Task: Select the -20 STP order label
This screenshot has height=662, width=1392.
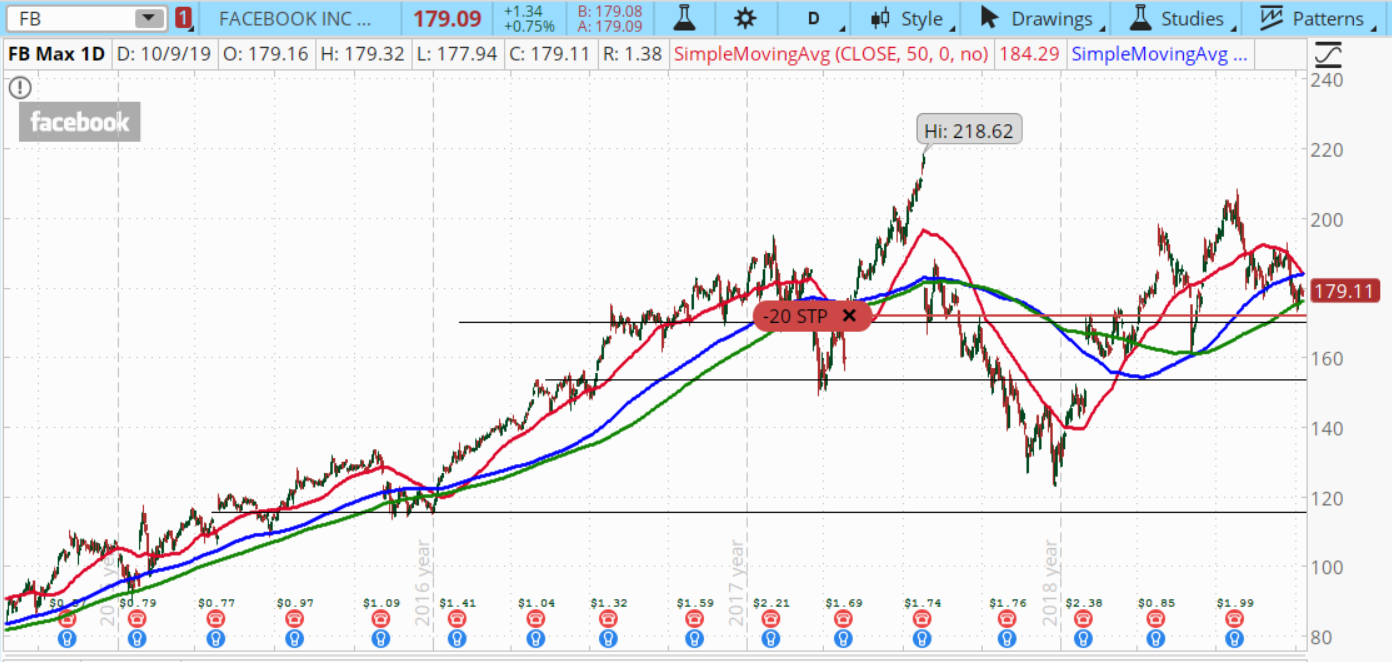Action: [x=795, y=316]
